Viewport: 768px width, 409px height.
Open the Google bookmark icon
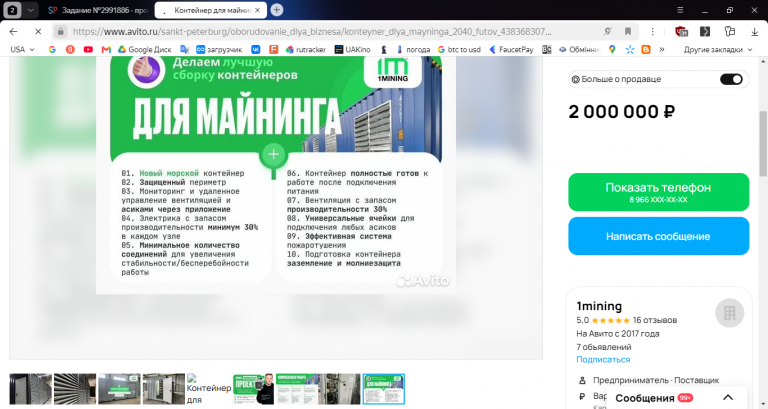(52, 49)
